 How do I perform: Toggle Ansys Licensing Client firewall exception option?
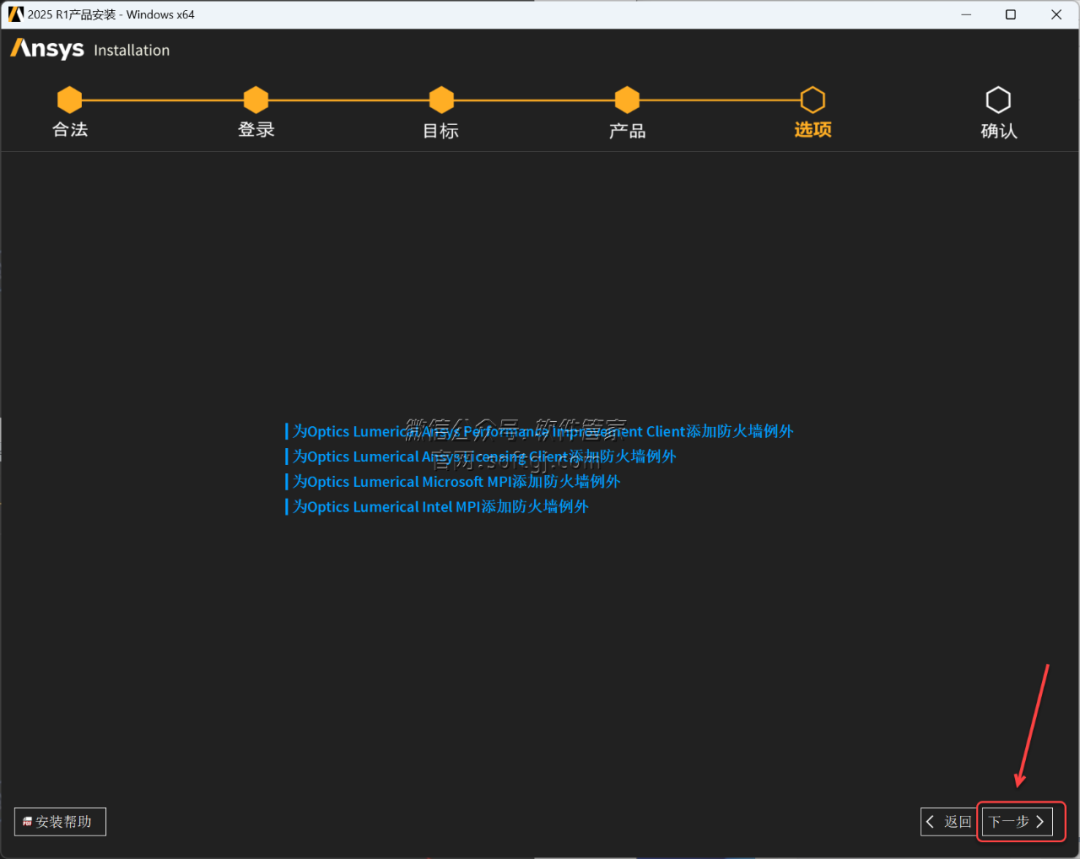[x=481, y=456]
